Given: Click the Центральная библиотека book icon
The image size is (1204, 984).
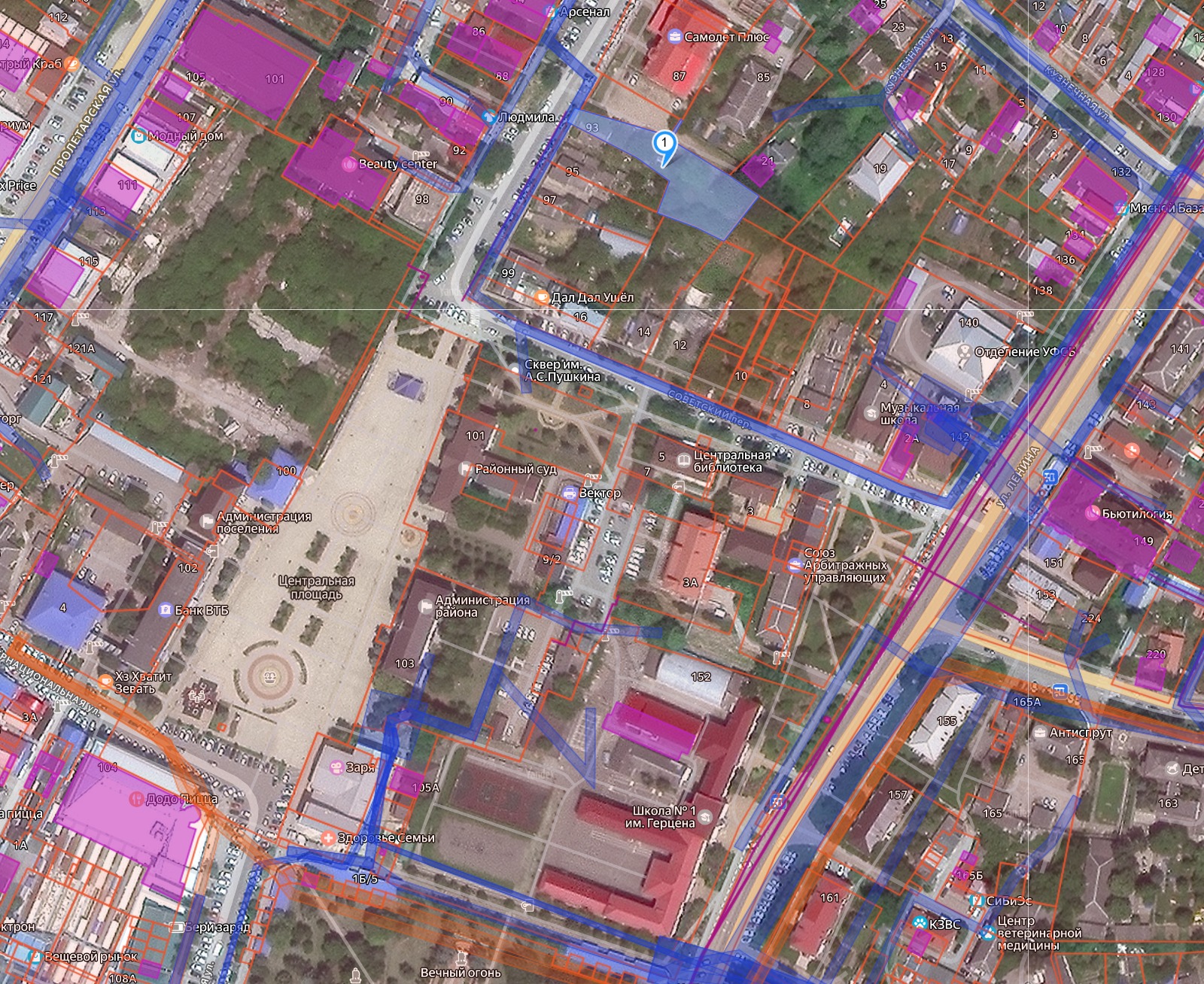Looking at the screenshot, I should 683,460.
